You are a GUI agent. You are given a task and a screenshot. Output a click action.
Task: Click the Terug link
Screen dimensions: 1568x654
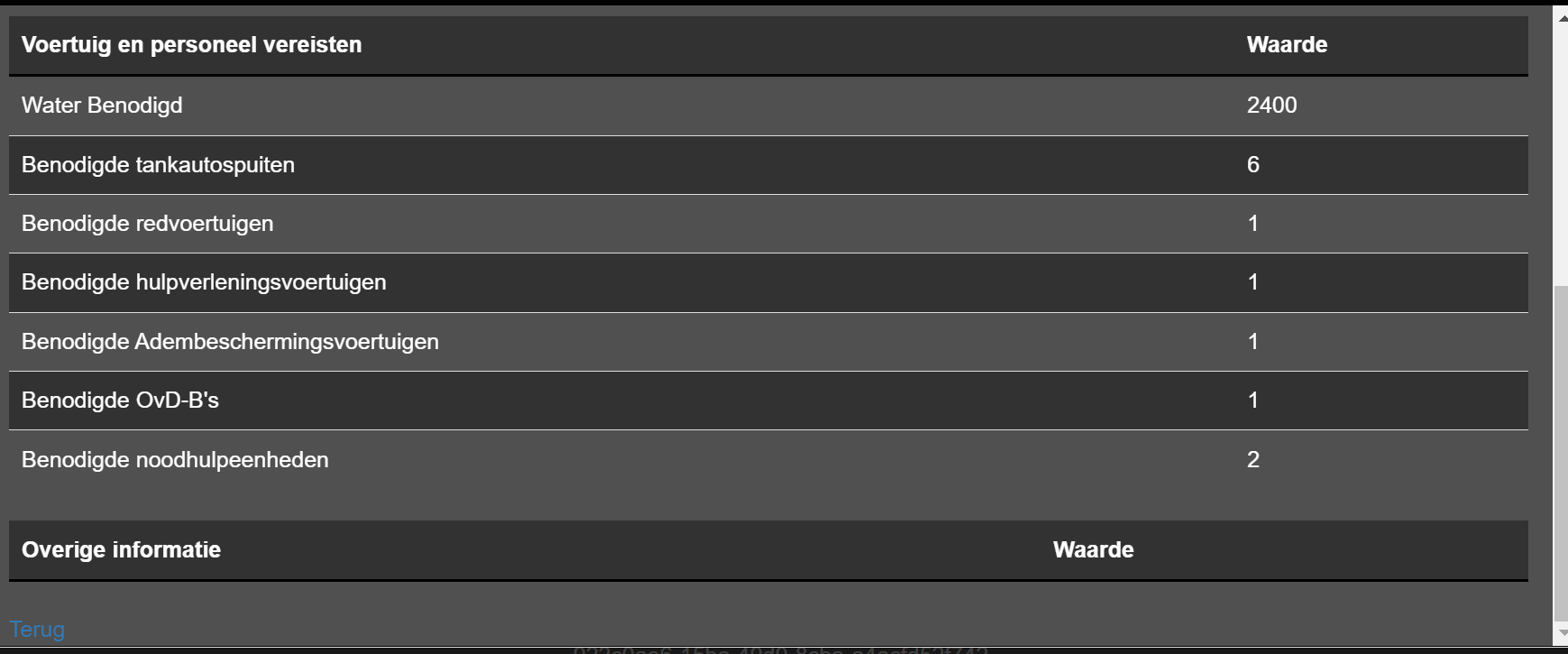point(37,629)
